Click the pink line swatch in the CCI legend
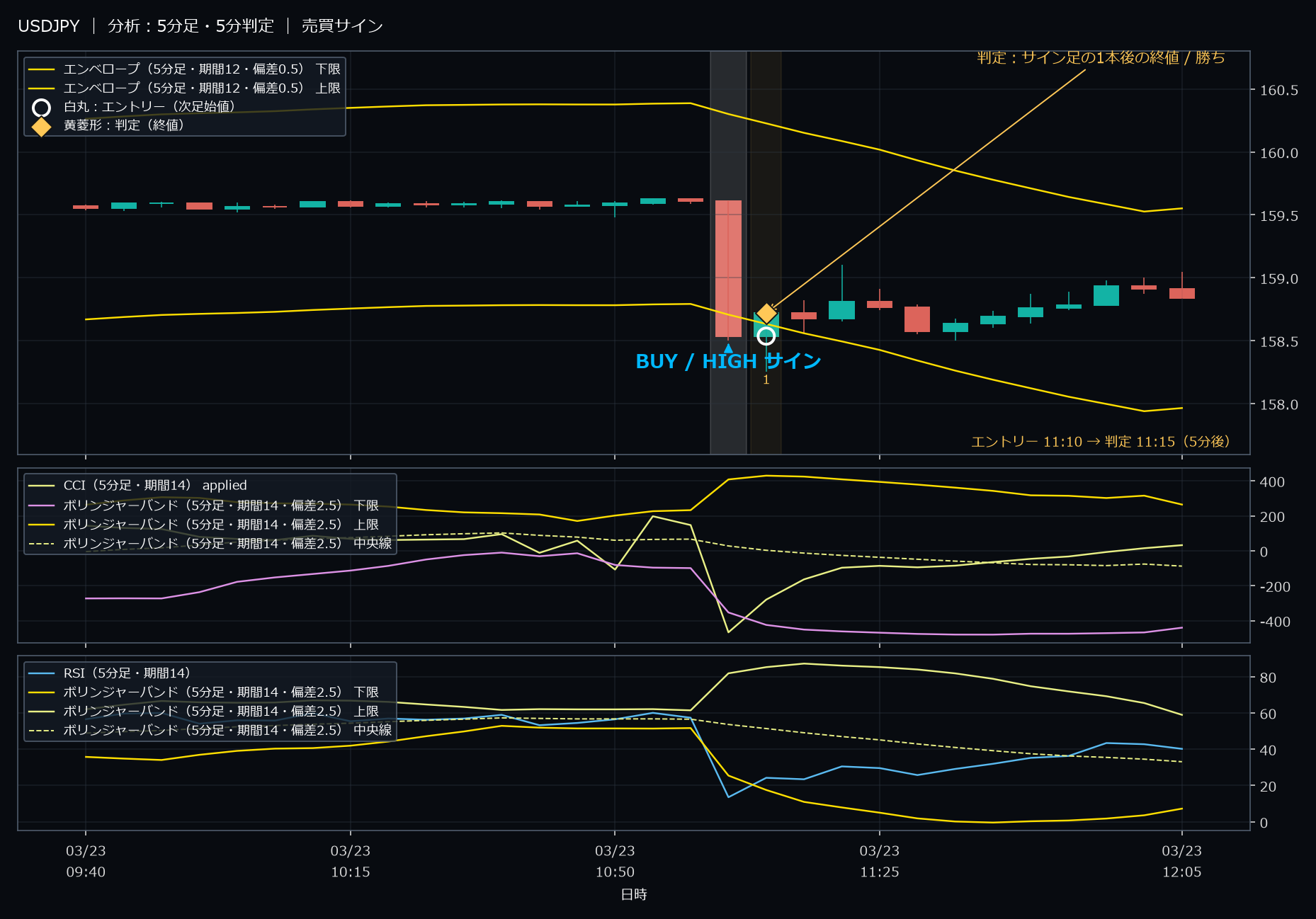 coord(42,506)
